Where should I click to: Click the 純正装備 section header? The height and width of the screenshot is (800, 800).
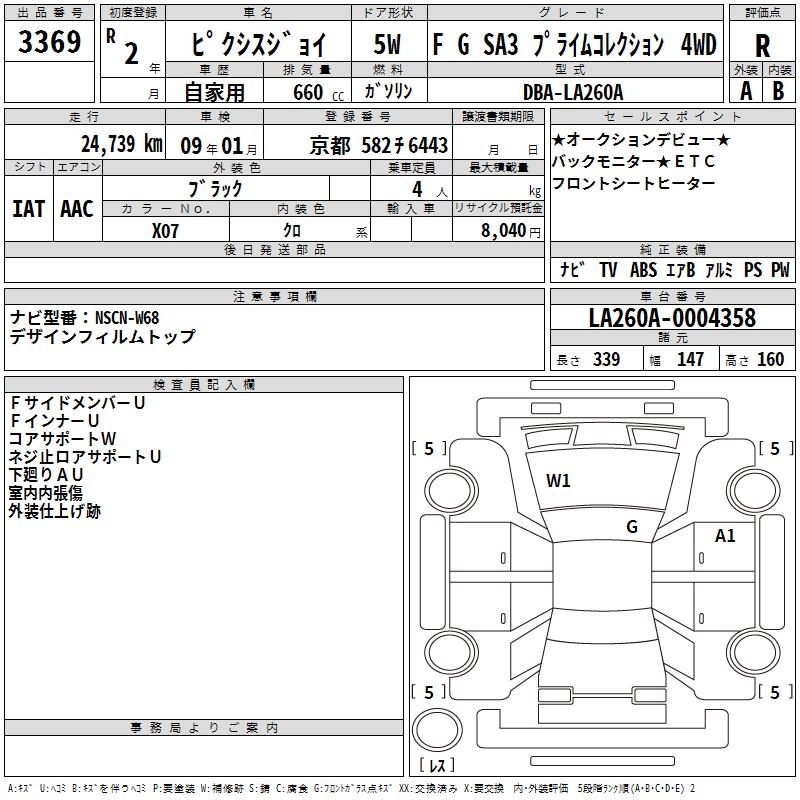click(672, 249)
